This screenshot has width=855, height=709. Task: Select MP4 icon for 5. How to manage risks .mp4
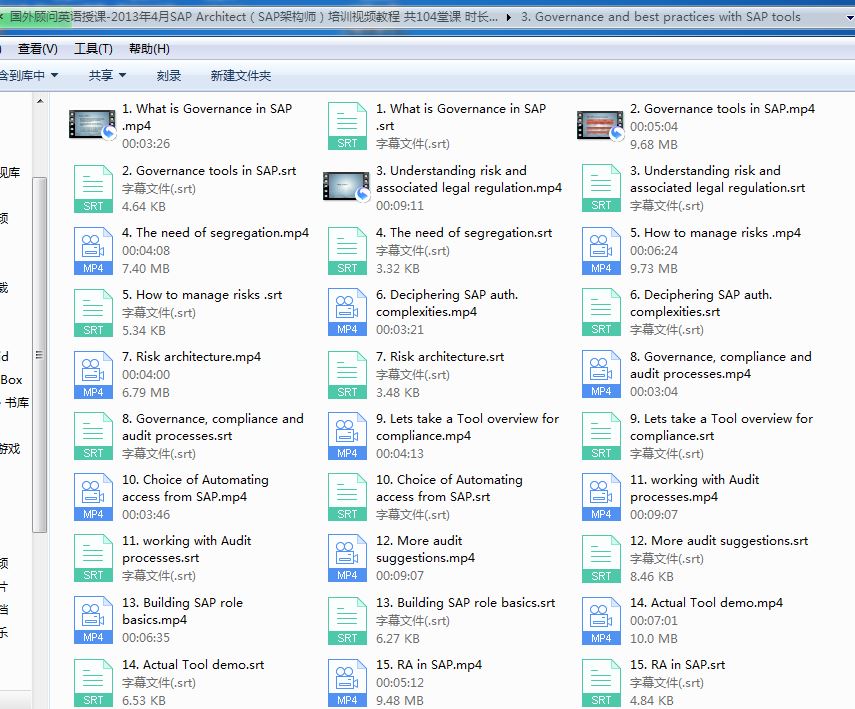click(601, 251)
